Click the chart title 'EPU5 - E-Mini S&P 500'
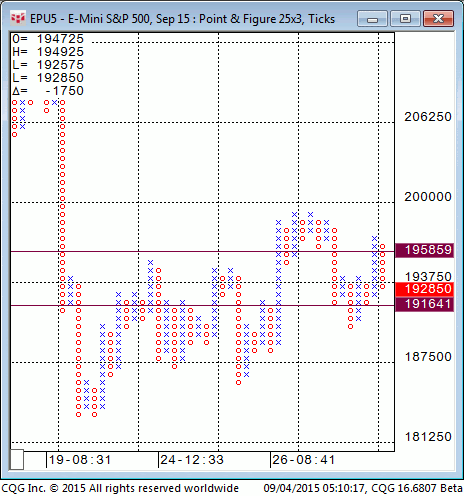This screenshot has width=464, height=496. click(x=91, y=19)
